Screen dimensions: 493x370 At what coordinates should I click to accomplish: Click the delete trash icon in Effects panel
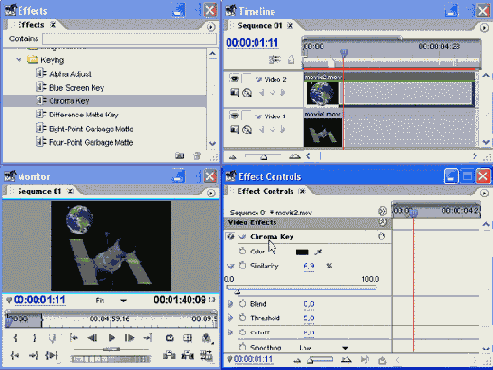tap(197, 156)
